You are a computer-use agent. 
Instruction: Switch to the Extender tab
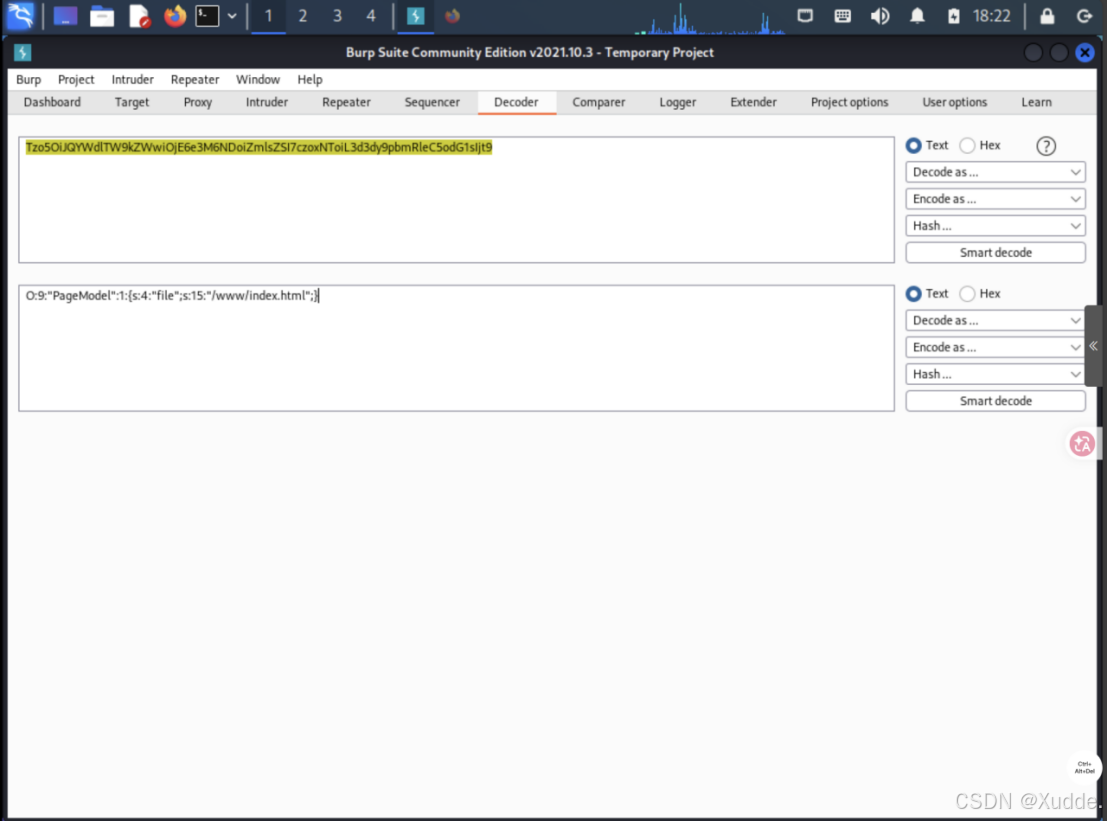point(753,102)
